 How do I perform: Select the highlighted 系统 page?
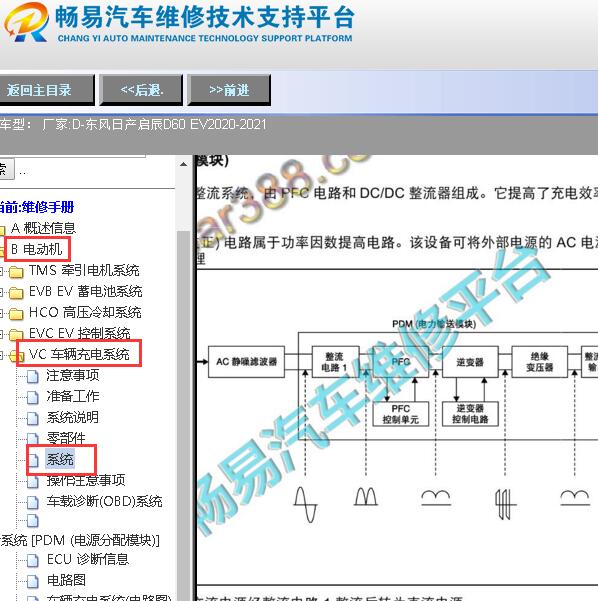tap(60, 459)
